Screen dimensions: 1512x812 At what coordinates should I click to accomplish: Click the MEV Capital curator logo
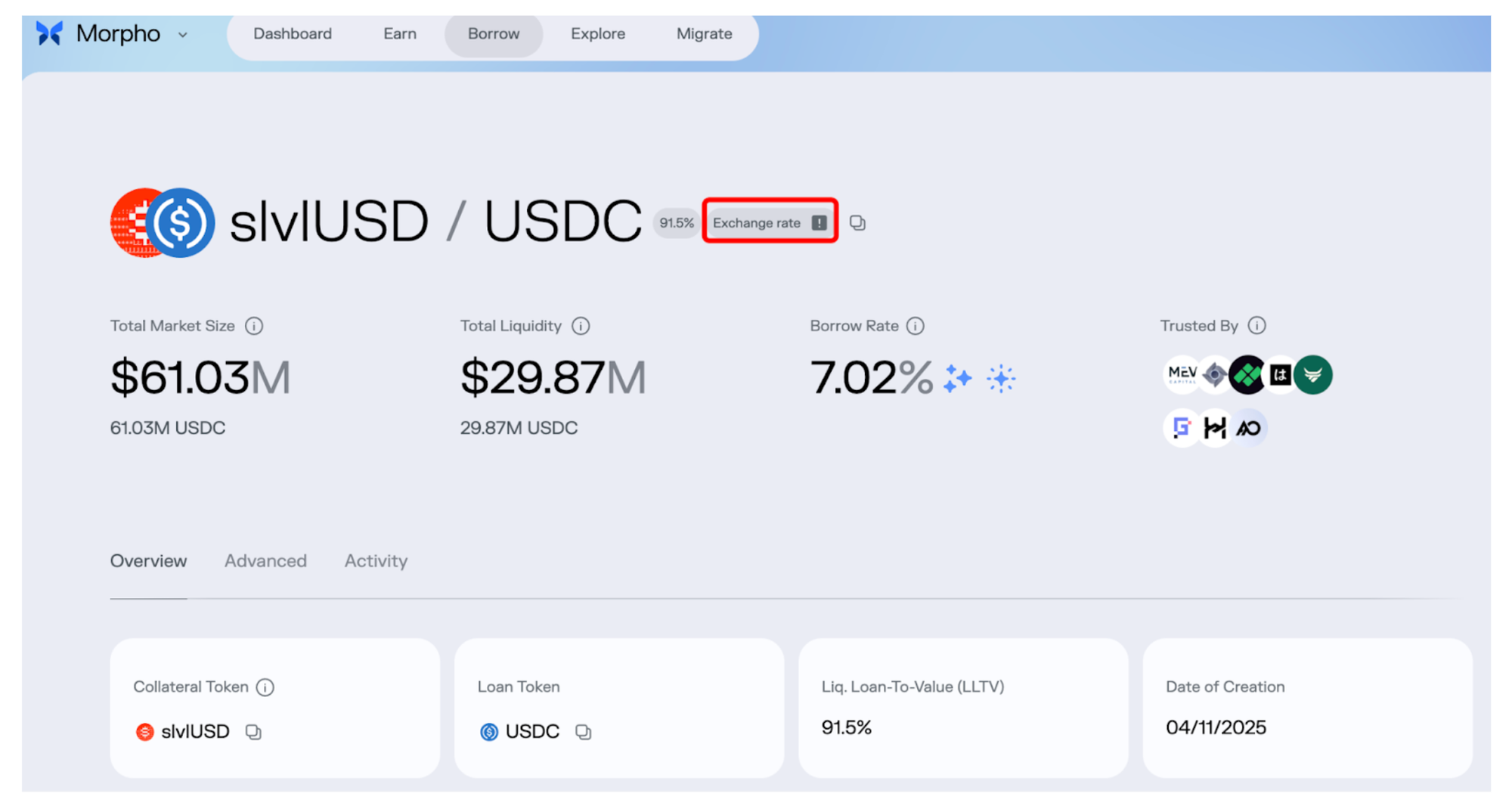pos(1182,374)
